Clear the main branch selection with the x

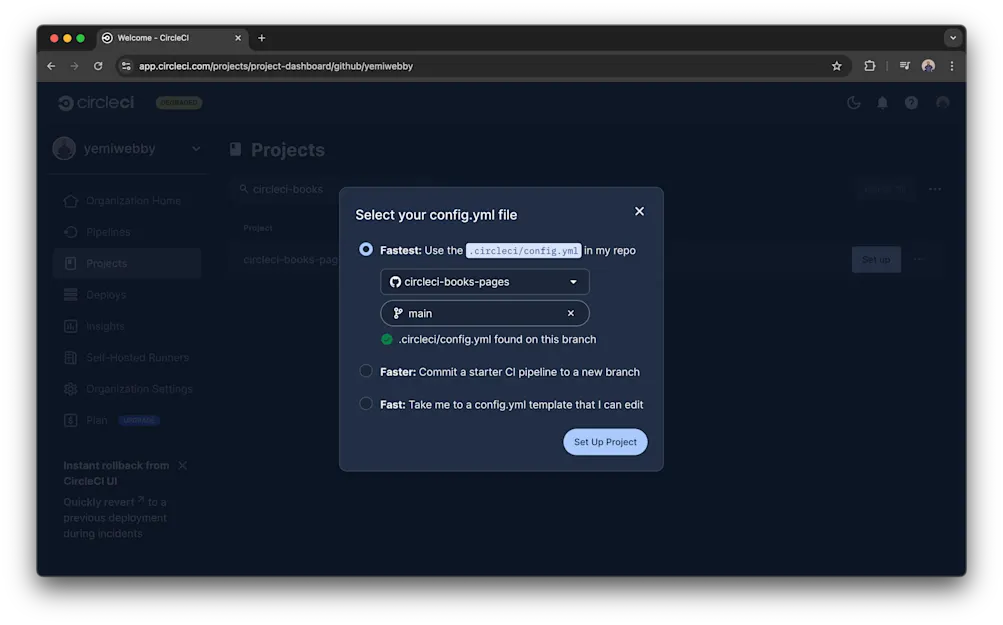coord(569,313)
